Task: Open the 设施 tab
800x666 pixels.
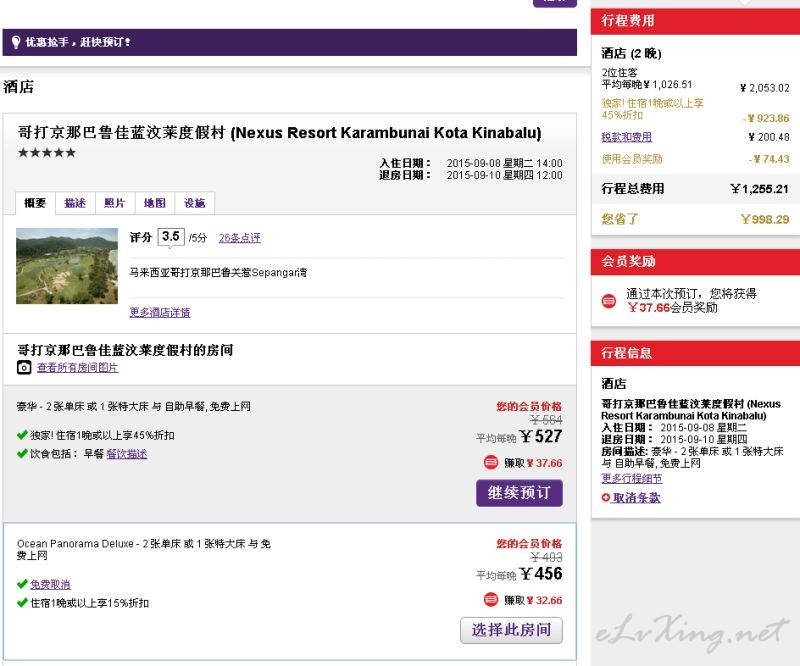Action: [x=194, y=203]
